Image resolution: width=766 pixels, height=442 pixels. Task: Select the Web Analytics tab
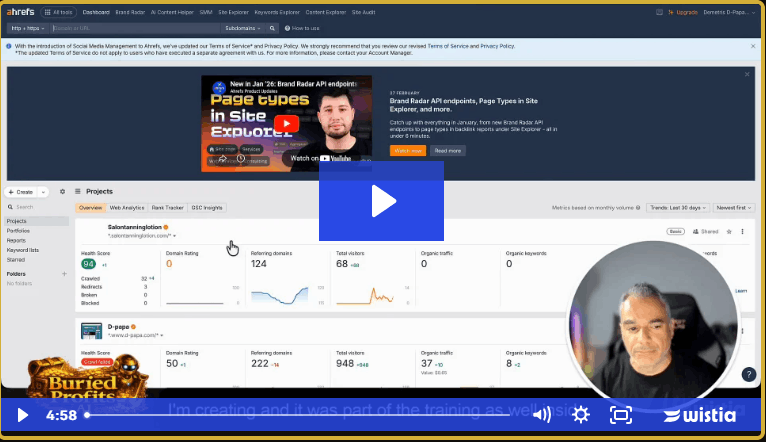tap(126, 208)
